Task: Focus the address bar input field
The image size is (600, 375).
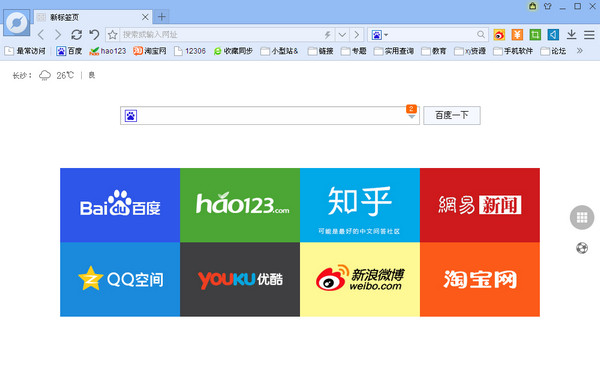Action: click(x=222, y=35)
